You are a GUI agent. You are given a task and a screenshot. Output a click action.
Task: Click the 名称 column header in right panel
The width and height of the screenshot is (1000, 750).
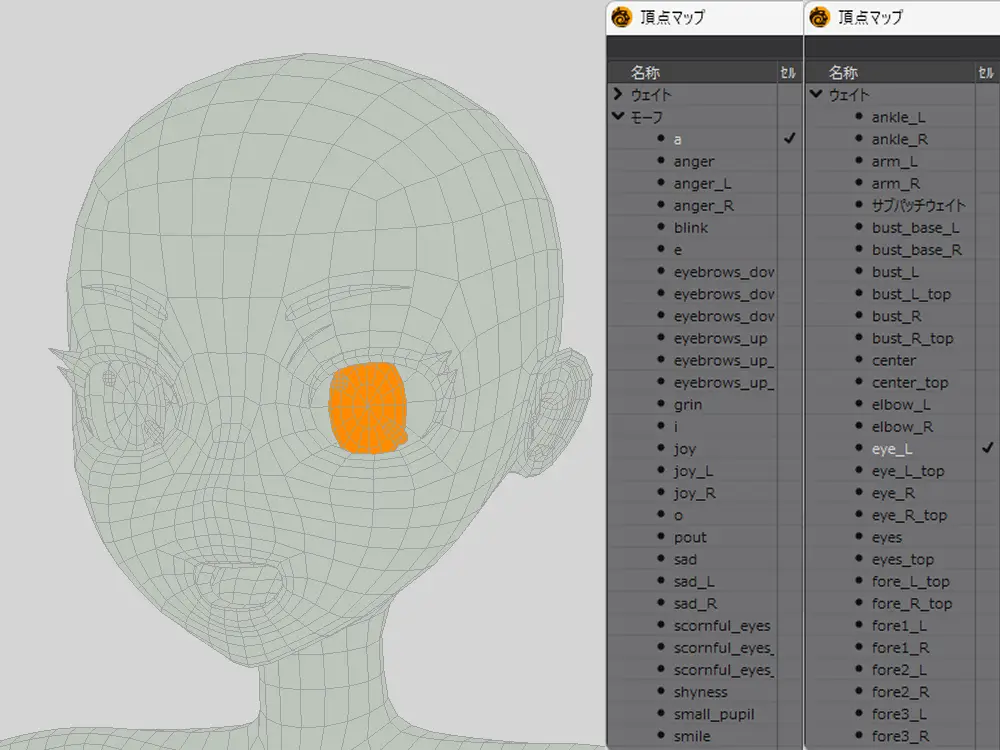[843, 73]
